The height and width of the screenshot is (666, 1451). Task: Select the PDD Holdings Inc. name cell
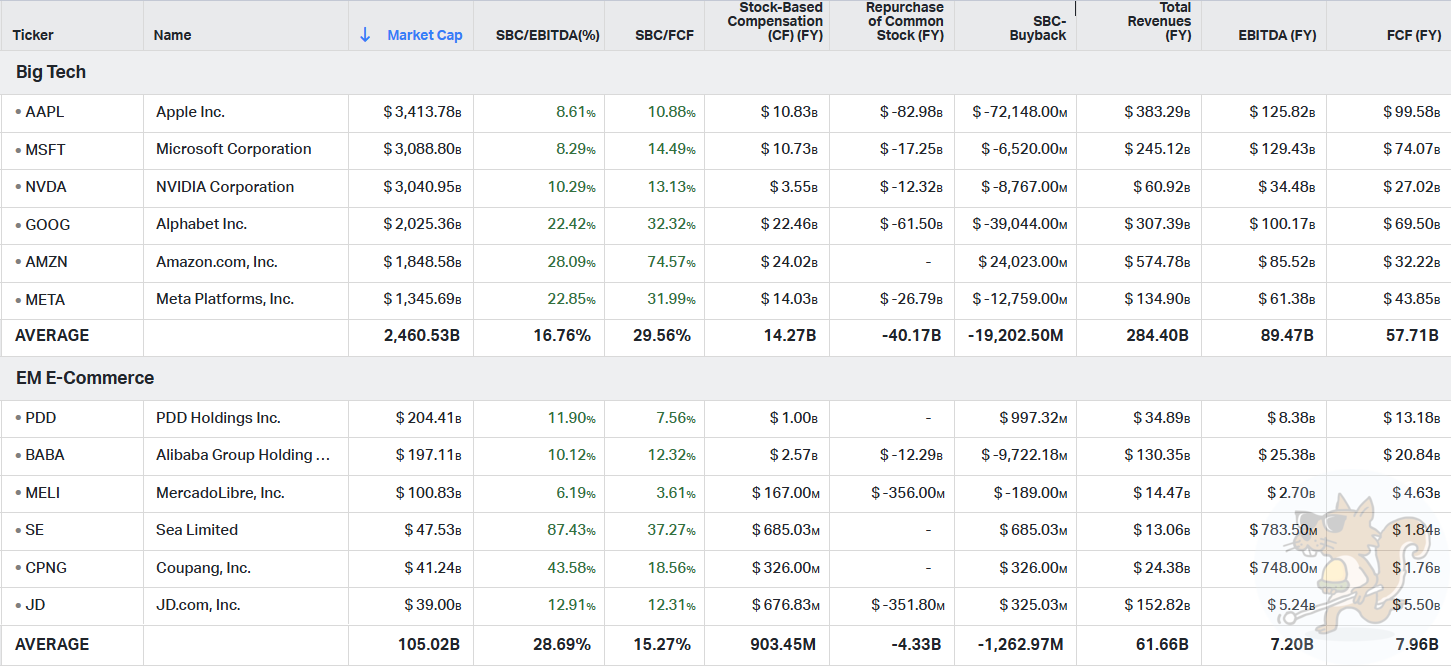[218, 418]
